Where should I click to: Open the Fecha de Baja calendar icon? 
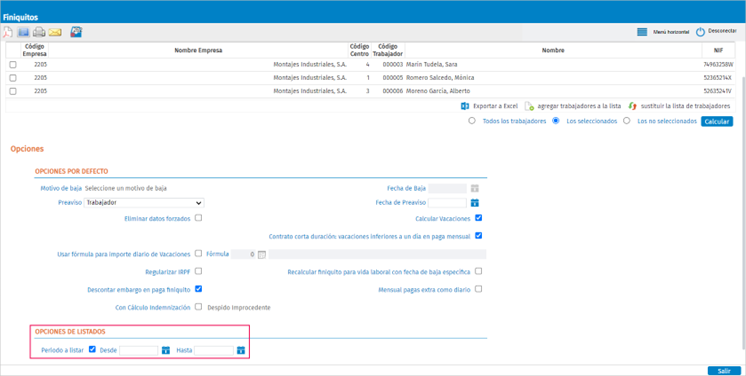475,188
